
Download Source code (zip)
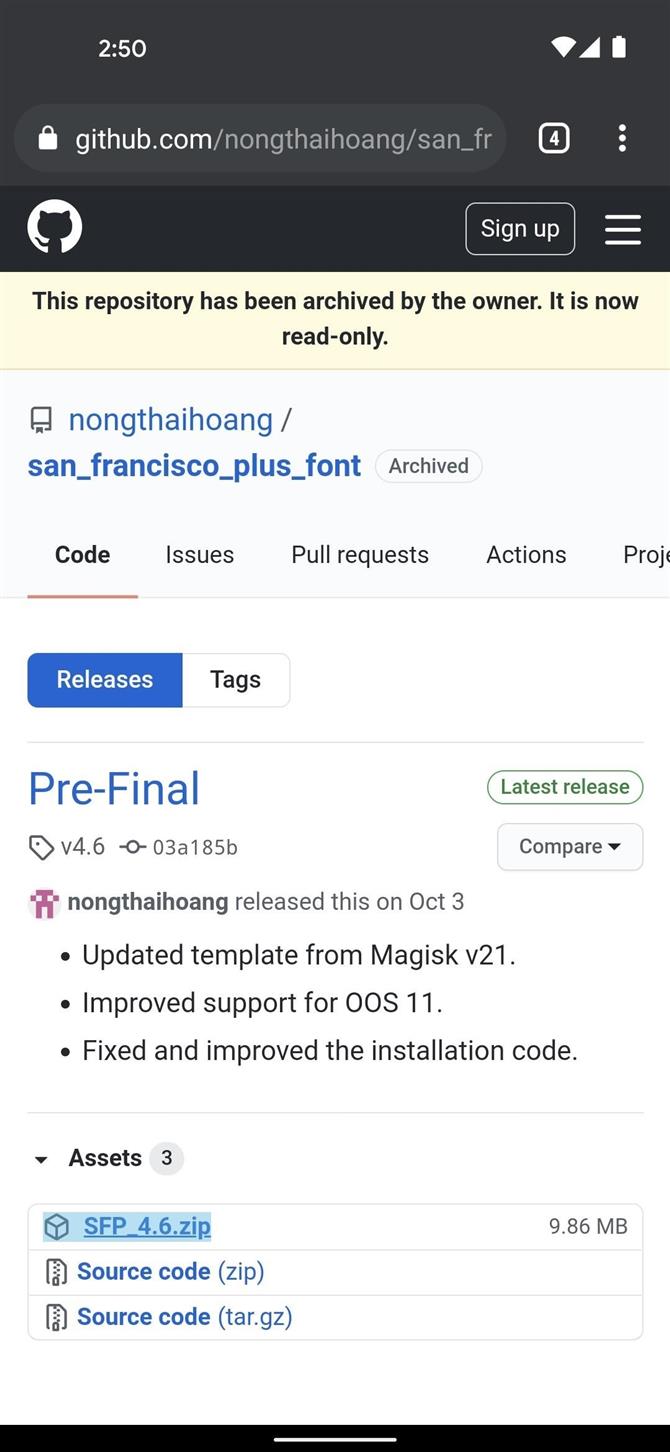170,1272
